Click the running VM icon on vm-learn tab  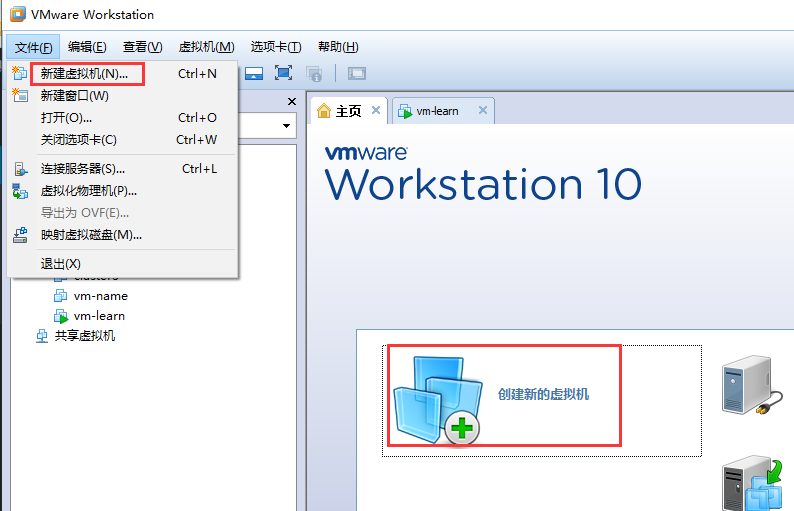click(405, 111)
